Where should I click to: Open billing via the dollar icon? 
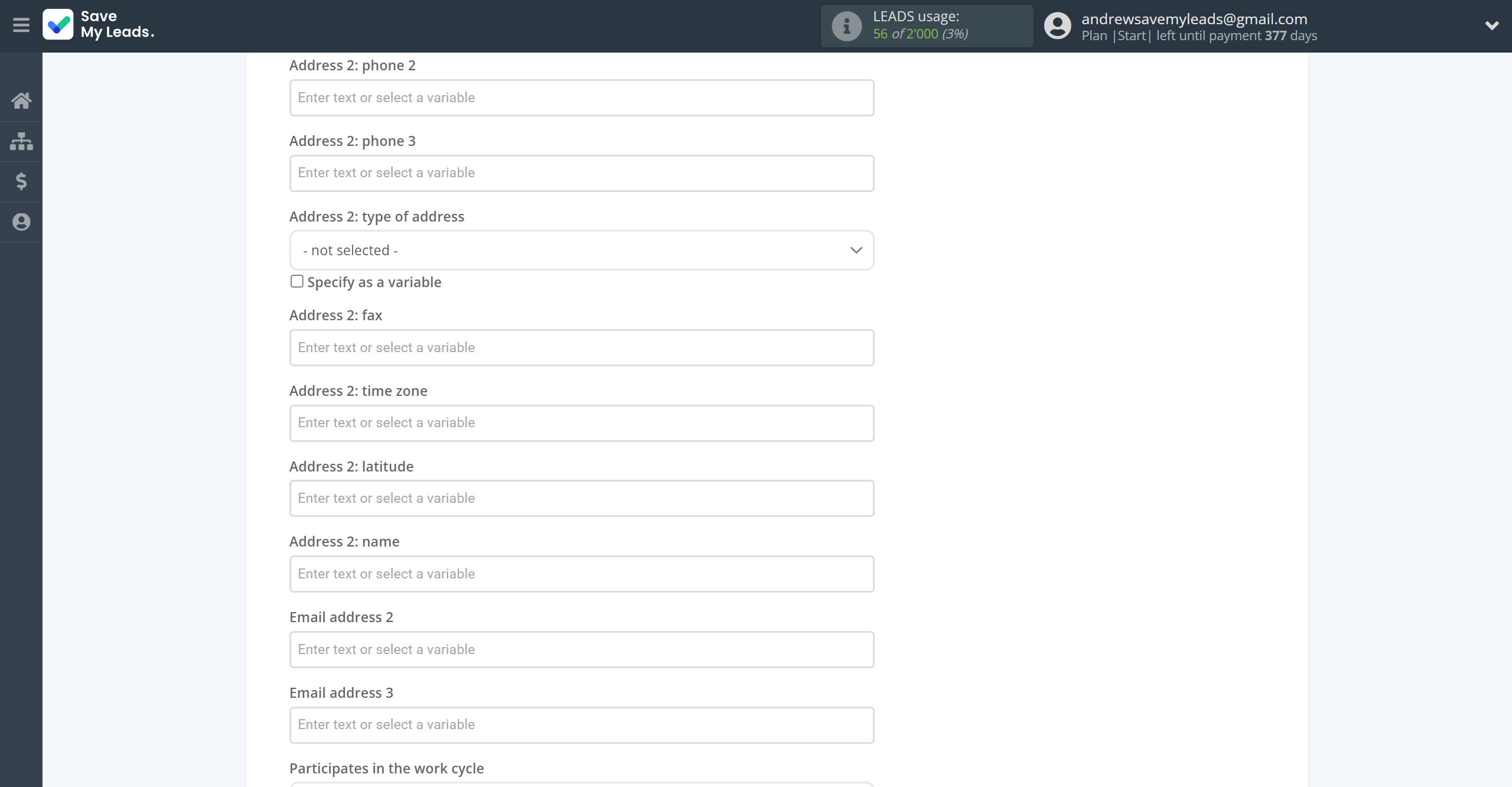[x=21, y=181]
